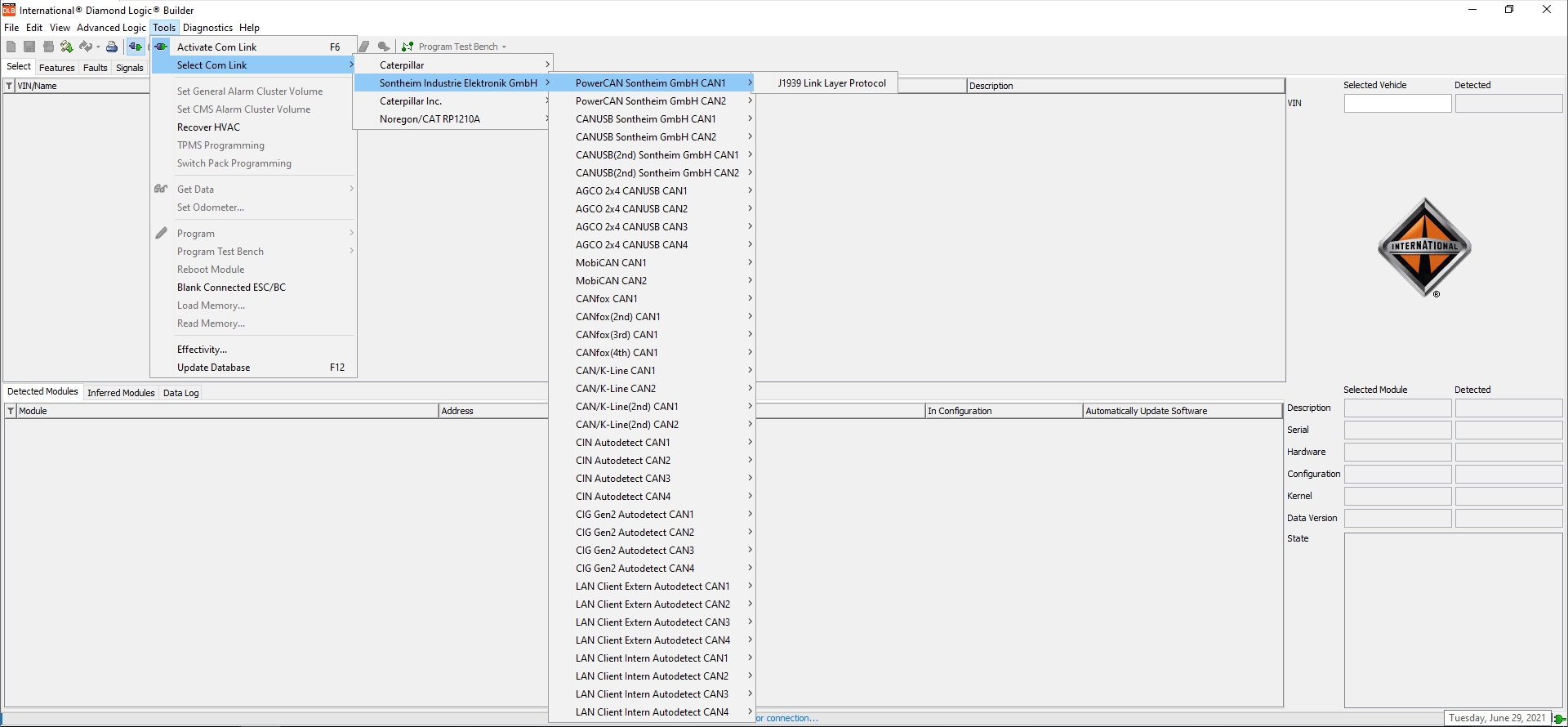Select J1939 Link Layer Protocol
This screenshot has height=727, width=1568.
(826, 83)
